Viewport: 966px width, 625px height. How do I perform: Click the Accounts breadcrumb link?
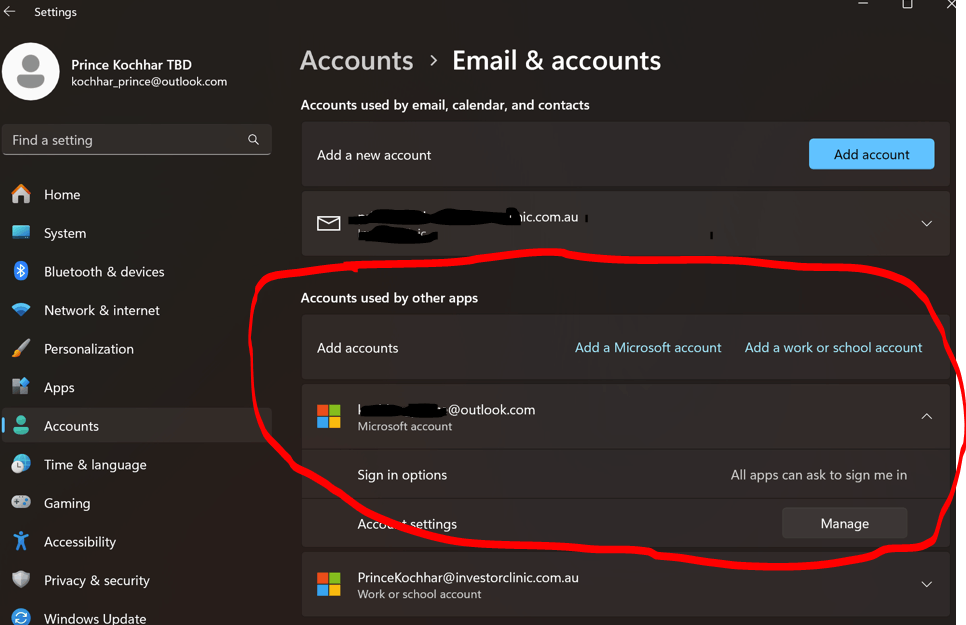356,60
